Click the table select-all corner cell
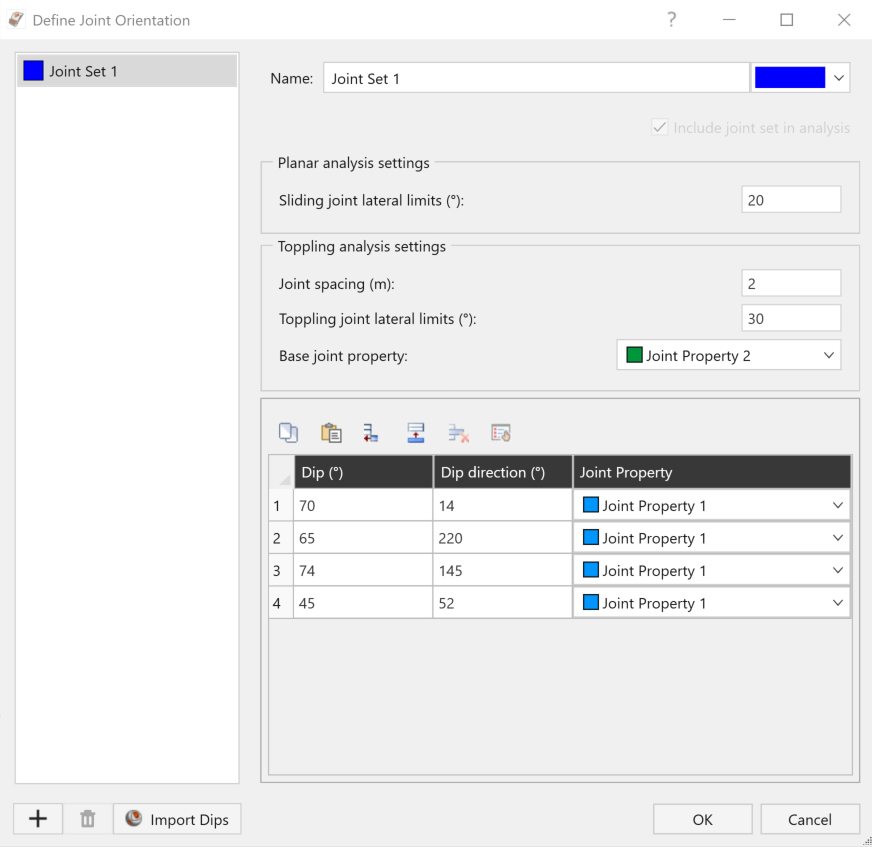This screenshot has width=872, height=847. point(281,472)
